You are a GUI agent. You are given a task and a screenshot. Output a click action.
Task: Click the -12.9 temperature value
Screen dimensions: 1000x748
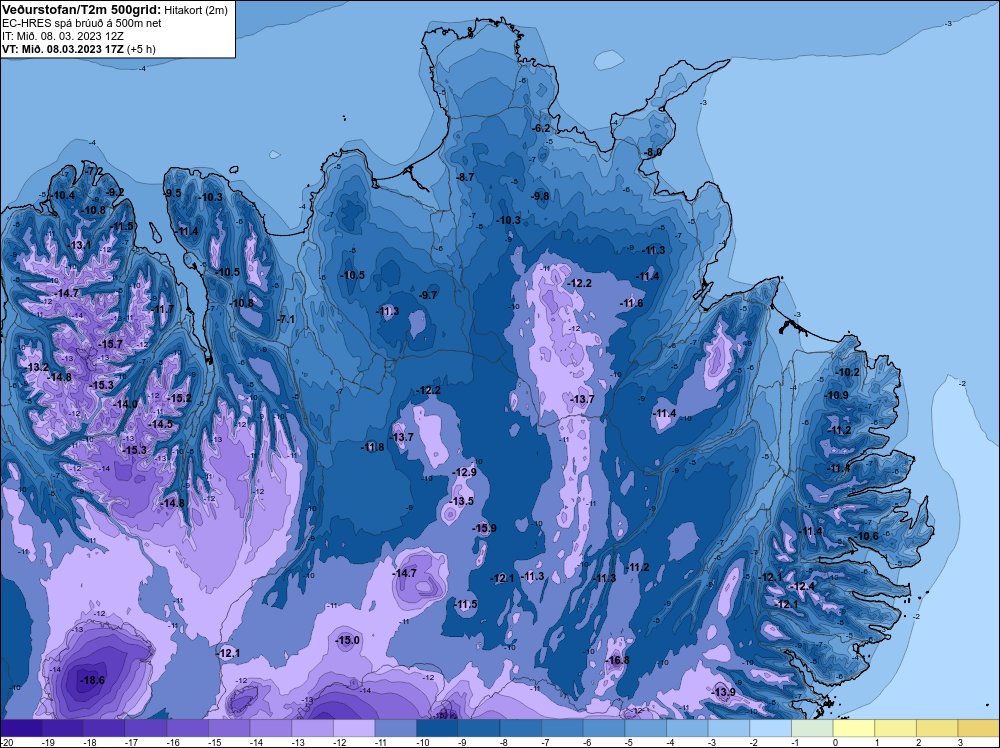pos(464,473)
